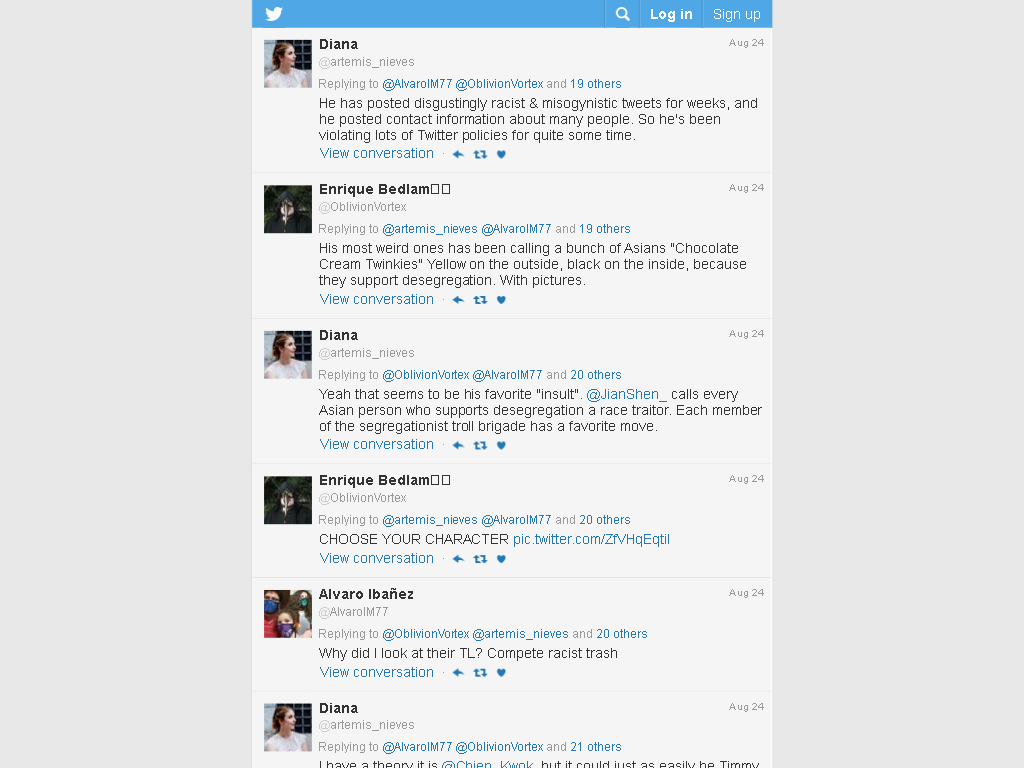The image size is (1024, 768).
Task: Open the Log in page
Action: pos(671,14)
